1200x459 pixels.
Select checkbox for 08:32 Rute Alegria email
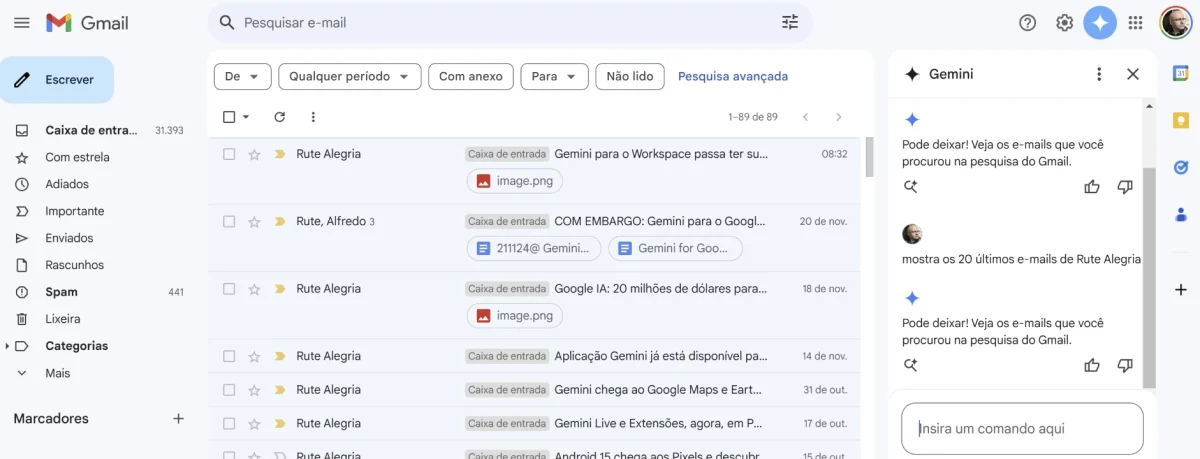[229, 154]
